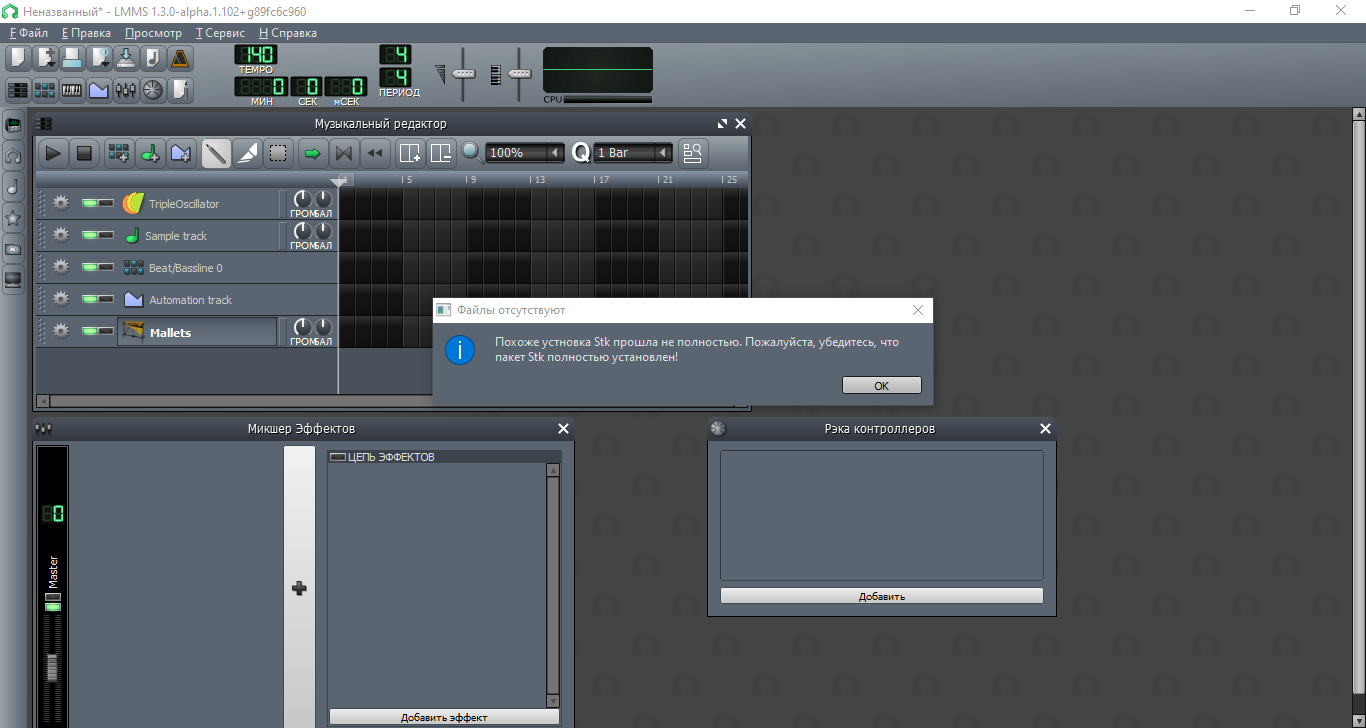1366x728 pixels.
Task: Select the Knife split tool
Action: 248,153
